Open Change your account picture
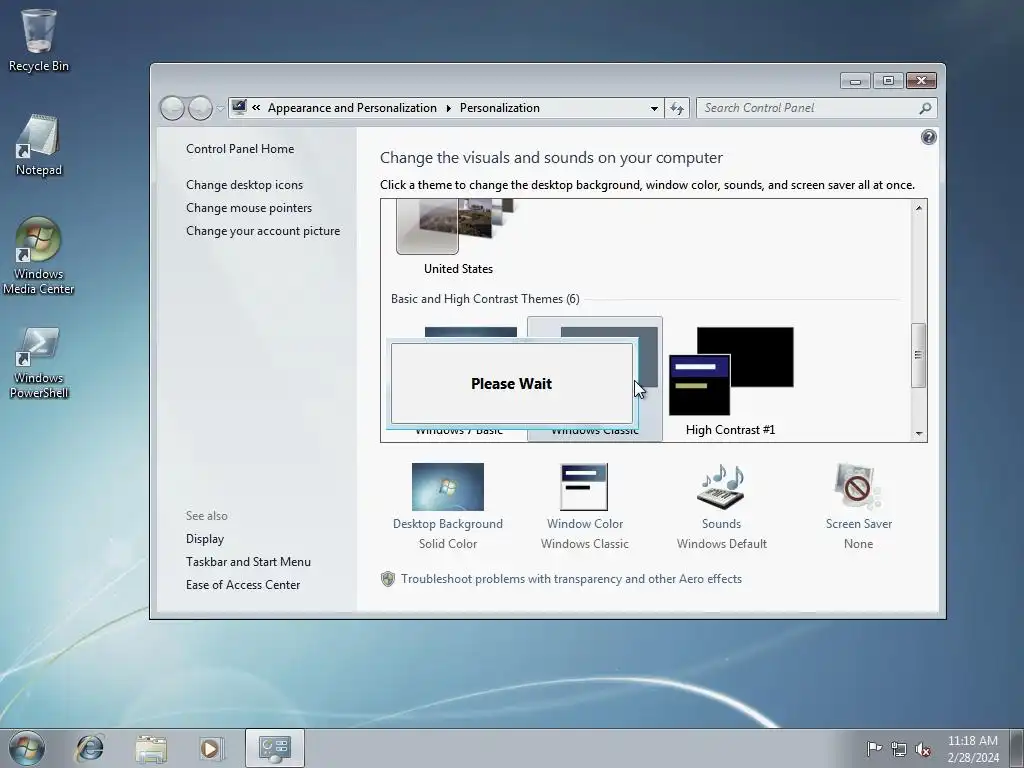Image resolution: width=1024 pixels, height=768 pixels. point(263,231)
